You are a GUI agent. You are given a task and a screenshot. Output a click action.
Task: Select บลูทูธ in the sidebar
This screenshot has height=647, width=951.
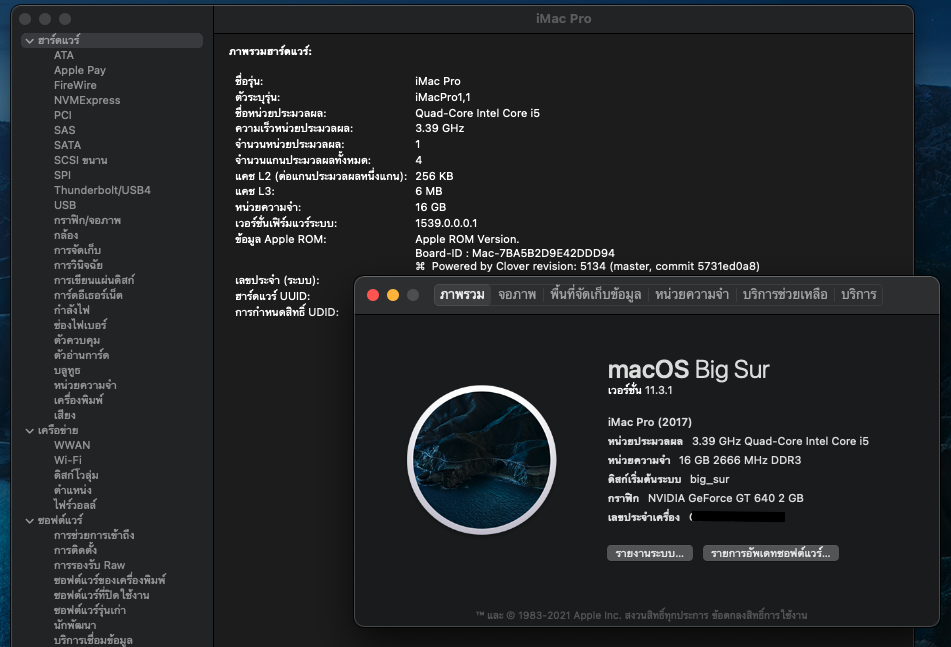pyautogui.click(x=67, y=370)
